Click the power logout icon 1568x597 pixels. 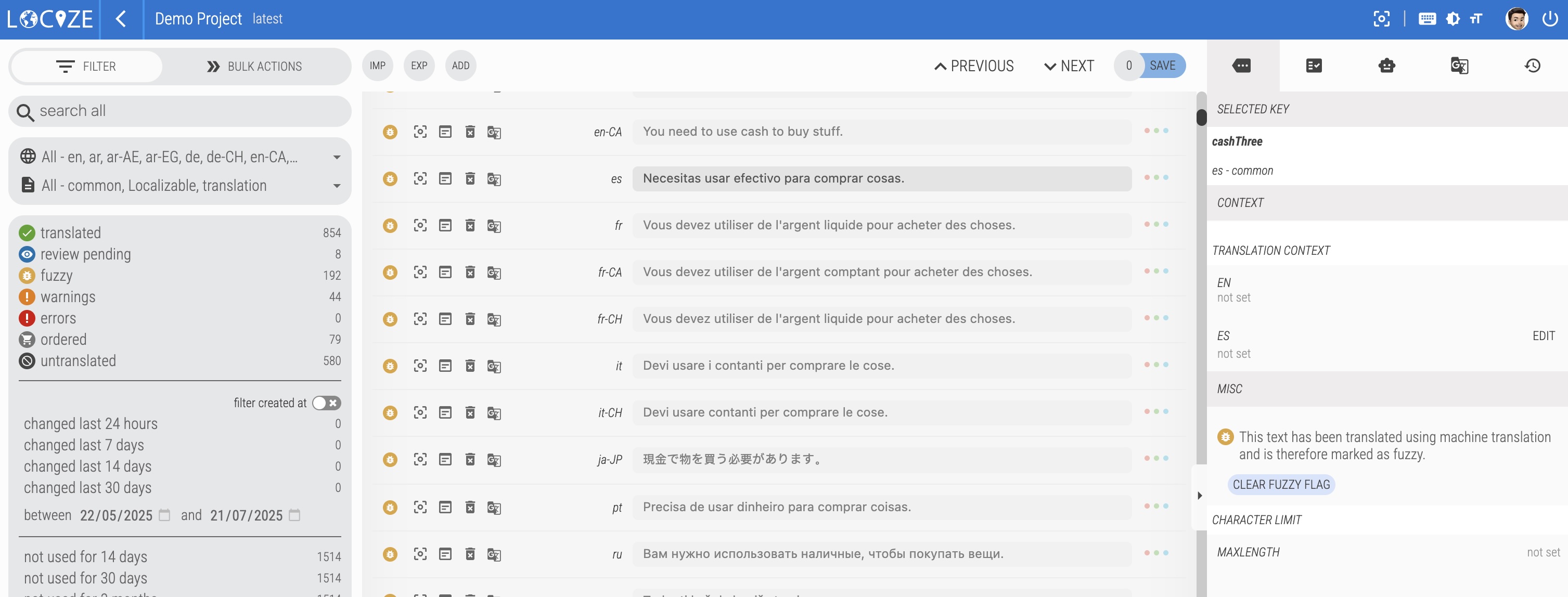pos(1550,19)
